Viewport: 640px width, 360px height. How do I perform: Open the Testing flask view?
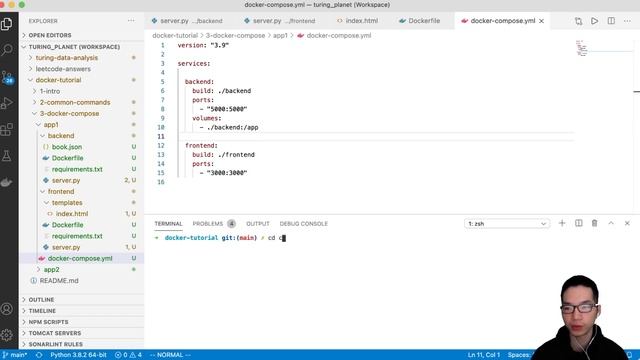click(7, 156)
